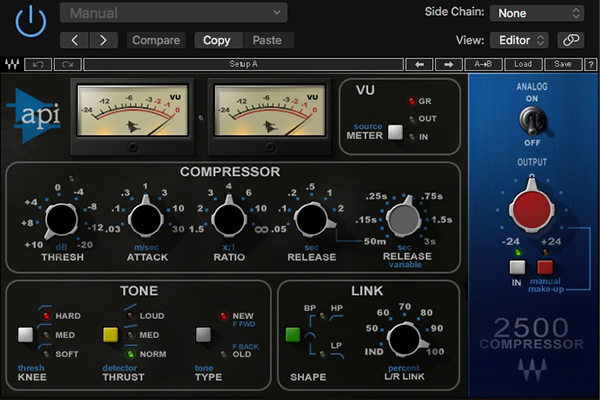Select the MED knee indicator
Image resolution: width=600 pixels, height=400 pixels.
click(46, 335)
